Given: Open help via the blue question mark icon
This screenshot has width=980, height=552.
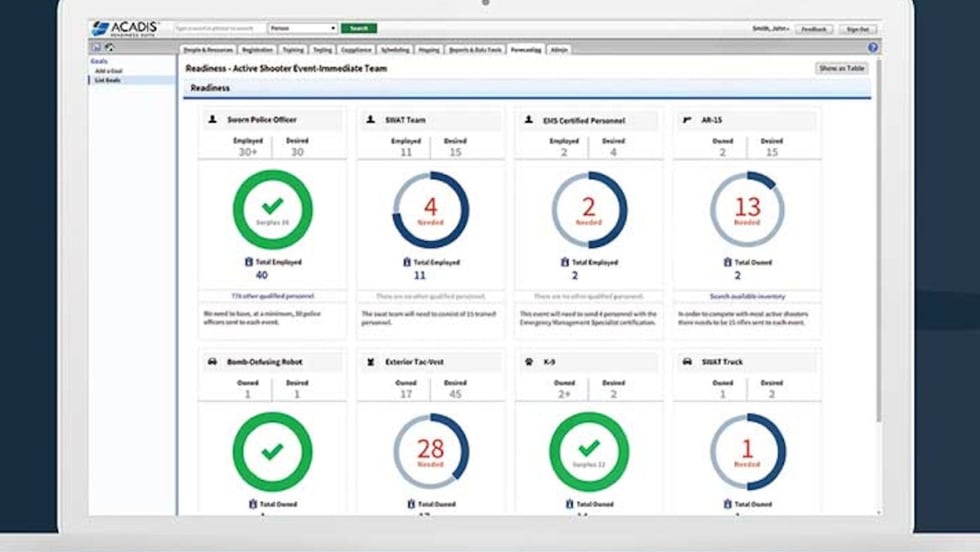Looking at the screenshot, I should pyautogui.click(x=872, y=48).
